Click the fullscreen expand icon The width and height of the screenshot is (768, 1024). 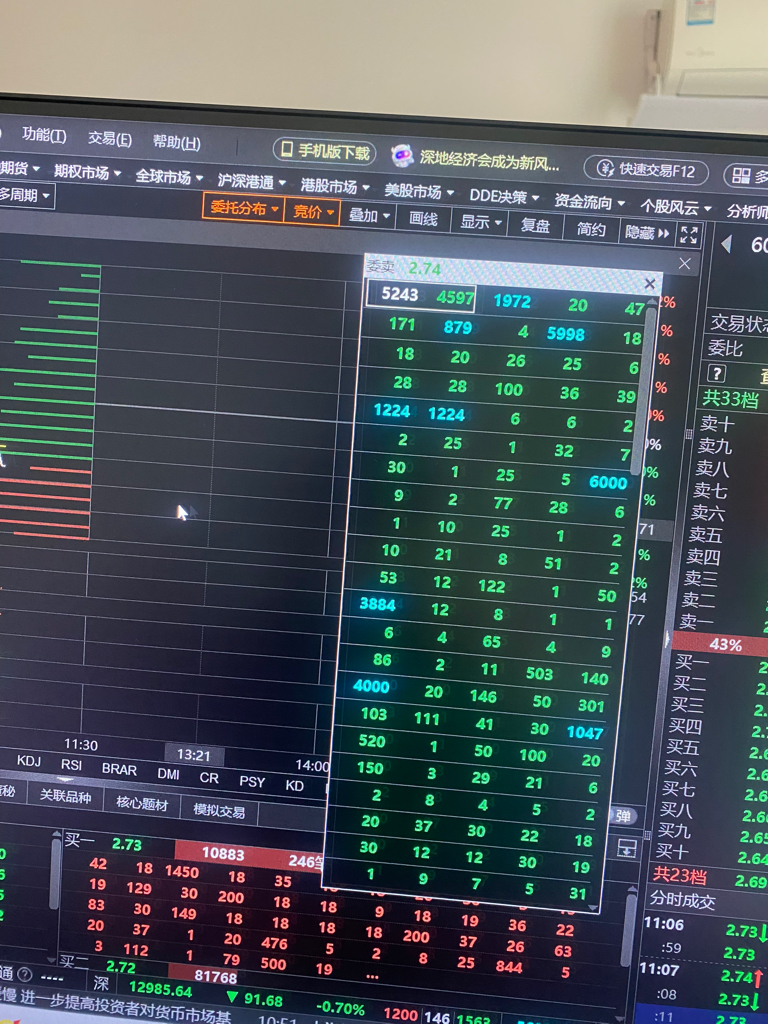[689, 234]
